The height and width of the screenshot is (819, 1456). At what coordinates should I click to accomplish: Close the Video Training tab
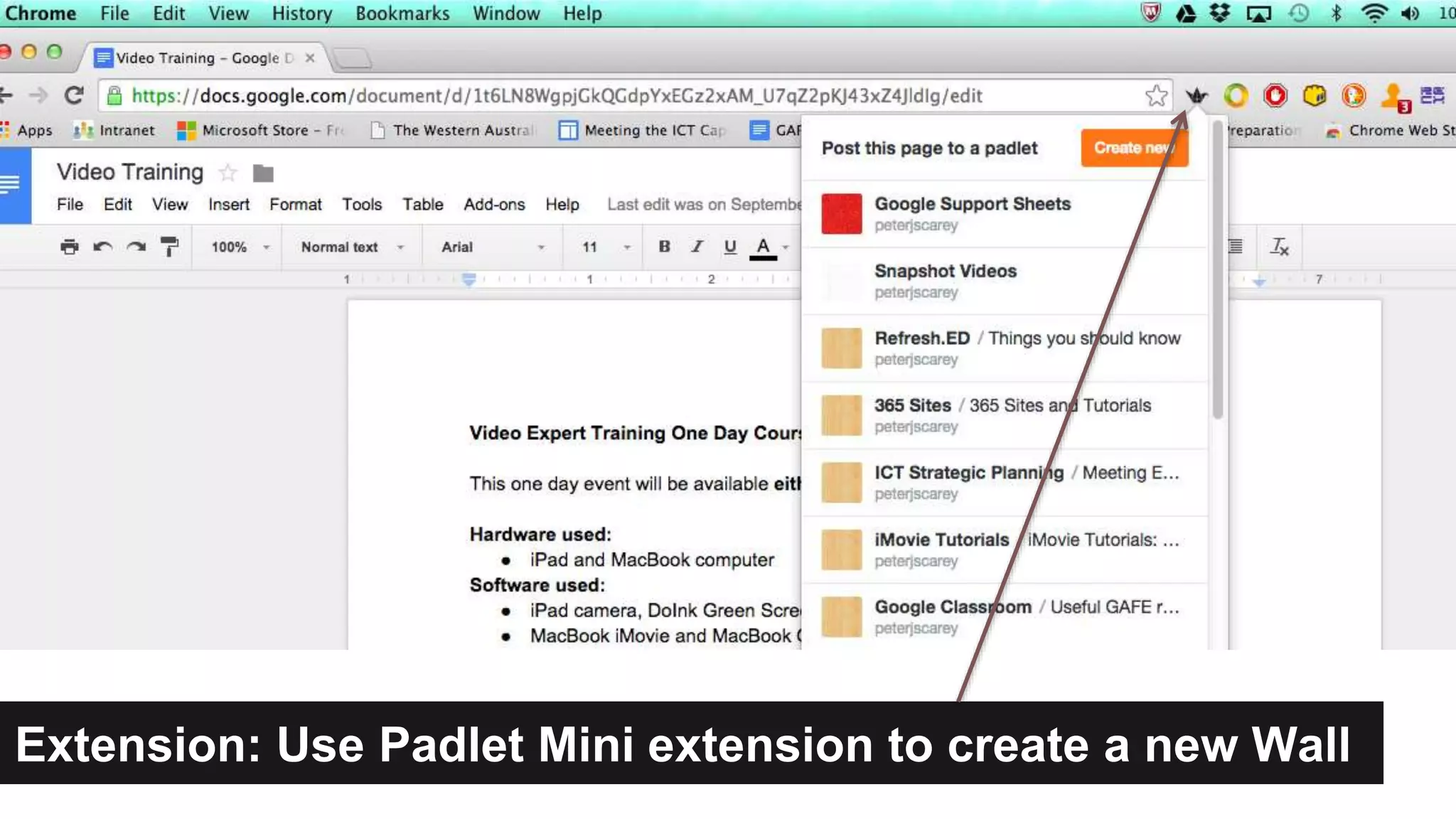pos(310,58)
